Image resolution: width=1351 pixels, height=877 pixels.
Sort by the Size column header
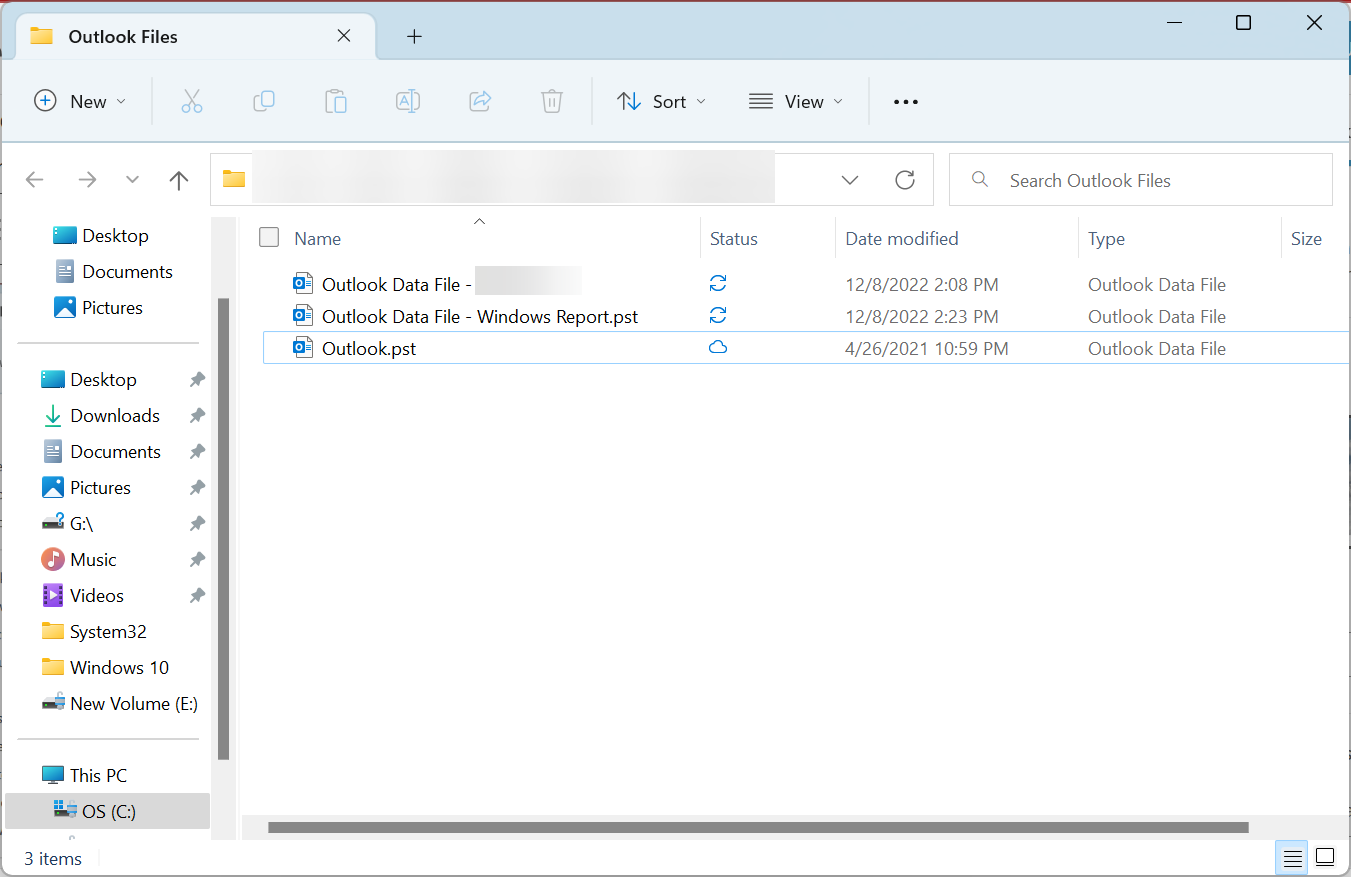click(1306, 239)
